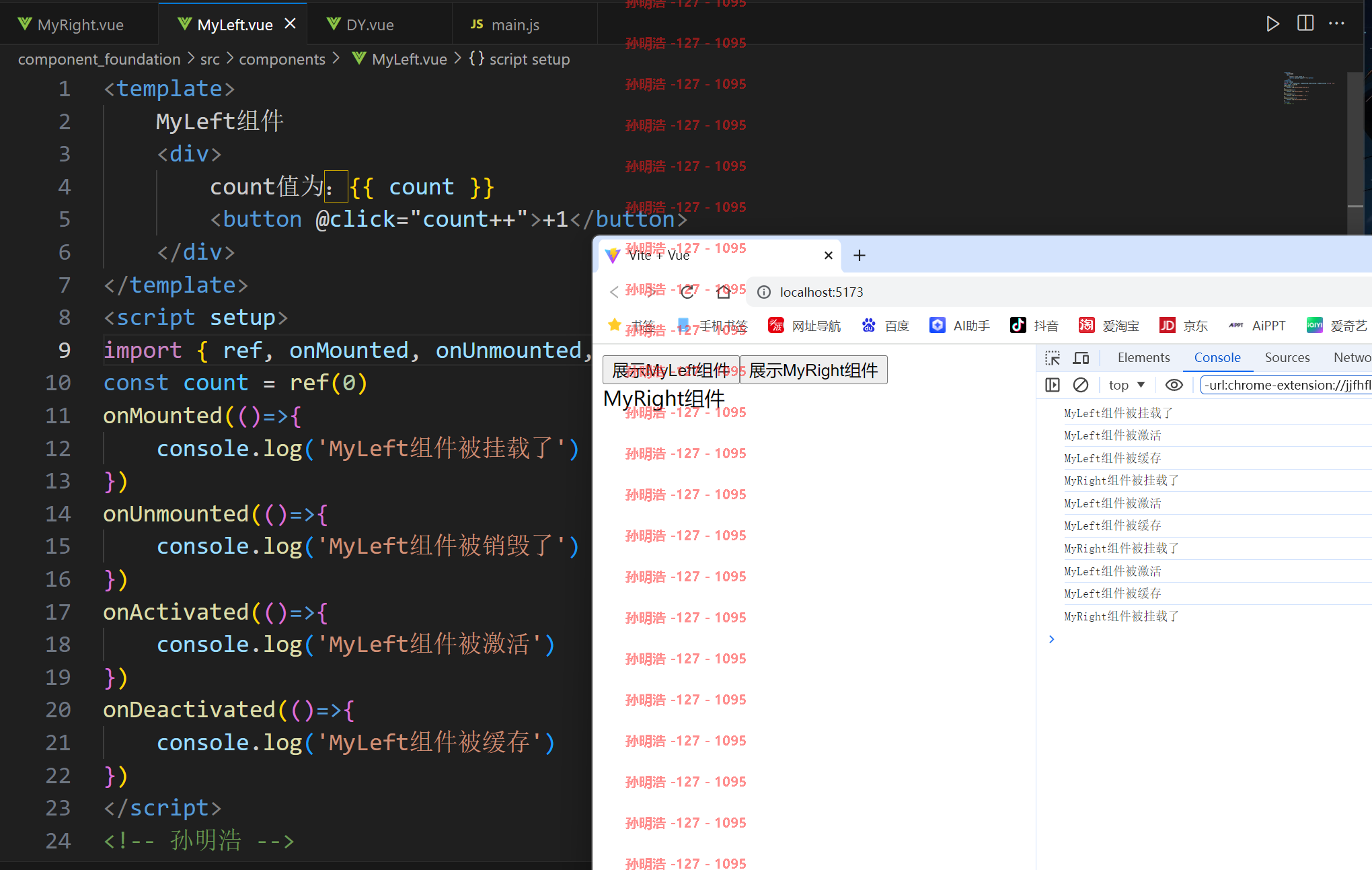This screenshot has height=870, width=1372.
Task: Toggle the console sidebar
Action: 1053,385
